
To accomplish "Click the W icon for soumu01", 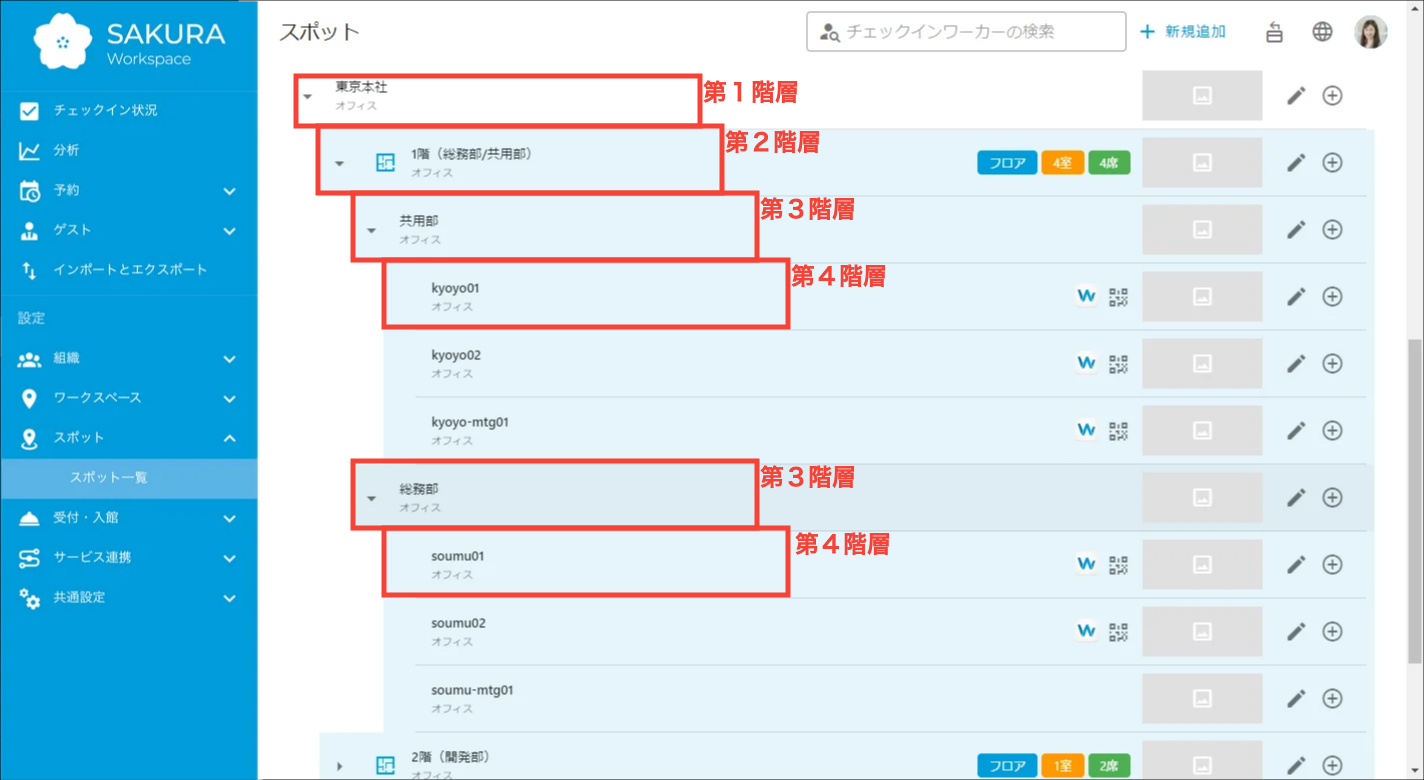I will (1086, 564).
